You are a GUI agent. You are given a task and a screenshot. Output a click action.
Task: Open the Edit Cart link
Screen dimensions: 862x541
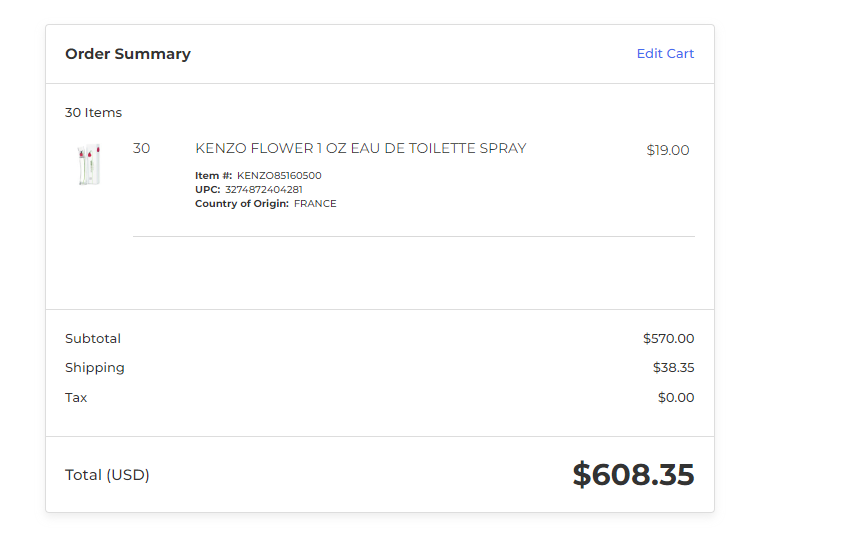pyautogui.click(x=665, y=53)
